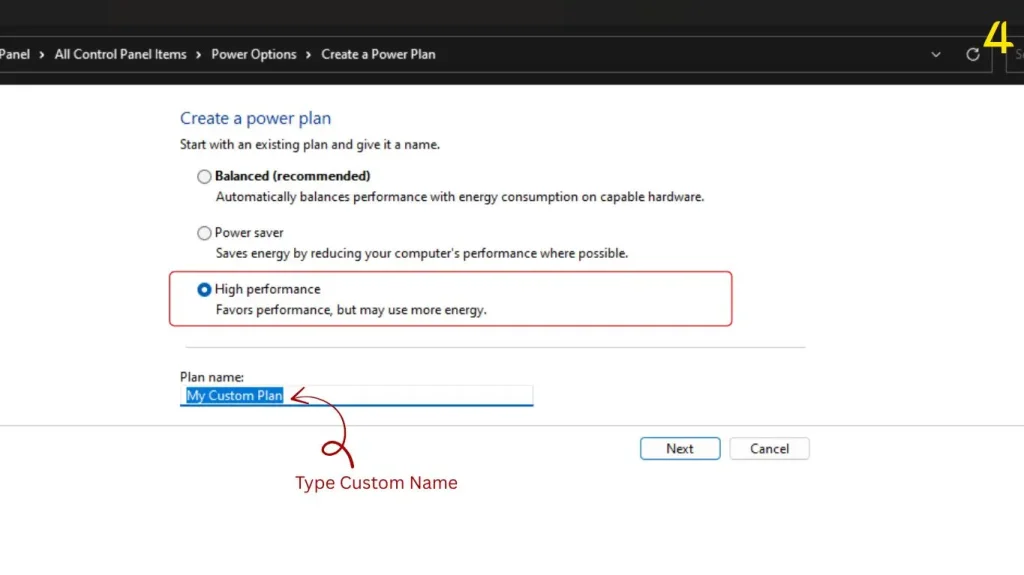This screenshot has width=1024, height=575.
Task: Click the refresh icon in address bar
Action: [972, 55]
